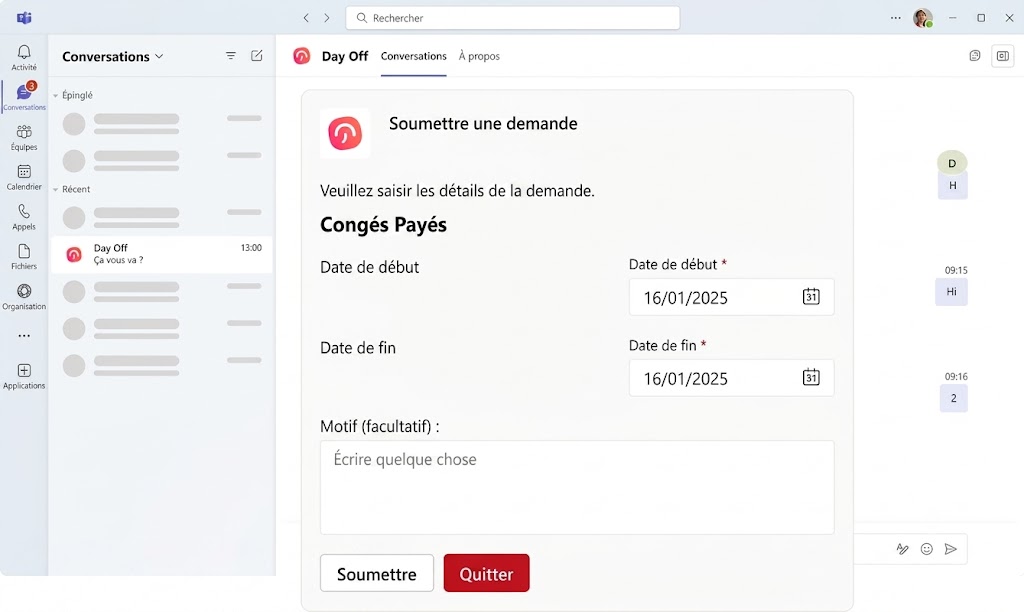Viewport: 1024px width, 612px height.
Task: Click the "D" avatar in the chat
Action: [952, 163]
